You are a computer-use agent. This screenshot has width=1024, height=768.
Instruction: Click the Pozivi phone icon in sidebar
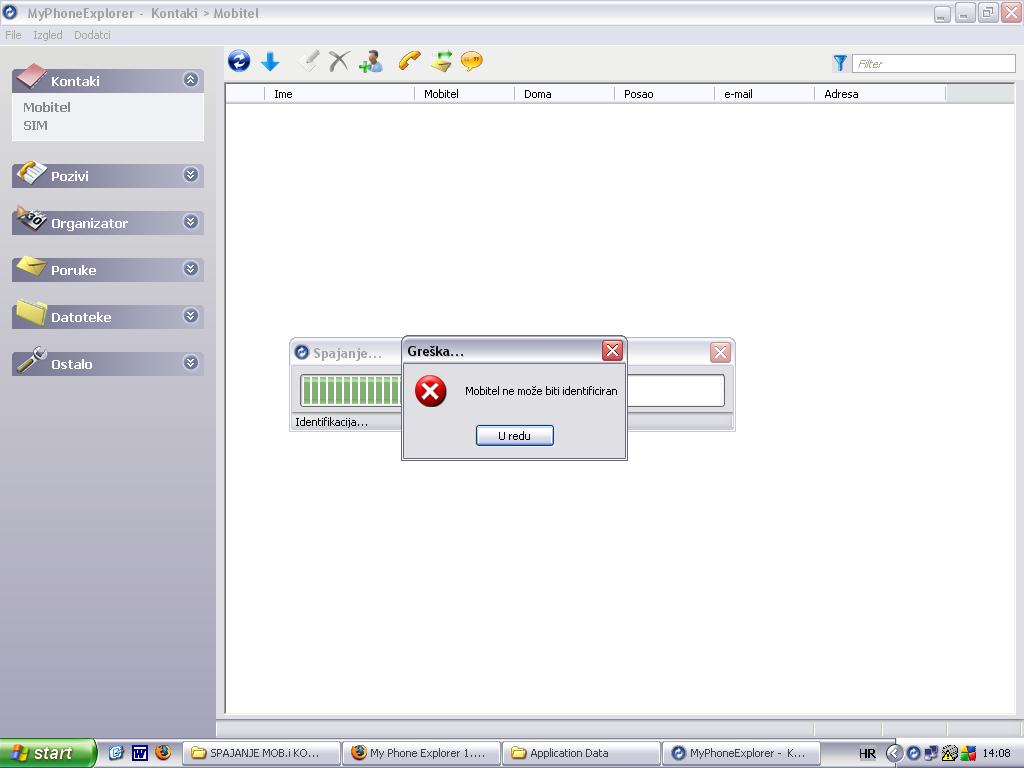[31, 172]
